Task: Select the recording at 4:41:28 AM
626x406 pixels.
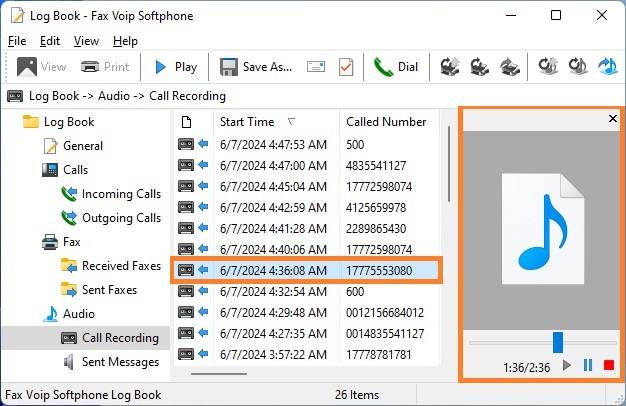Action: (x=306, y=228)
